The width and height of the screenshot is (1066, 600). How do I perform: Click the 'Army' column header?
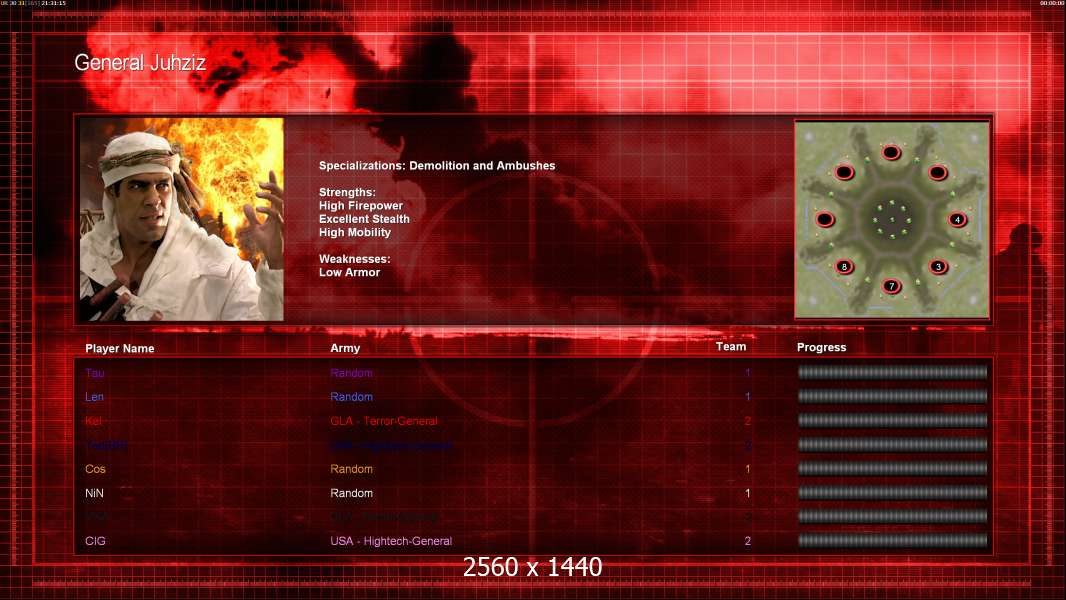(x=345, y=348)
